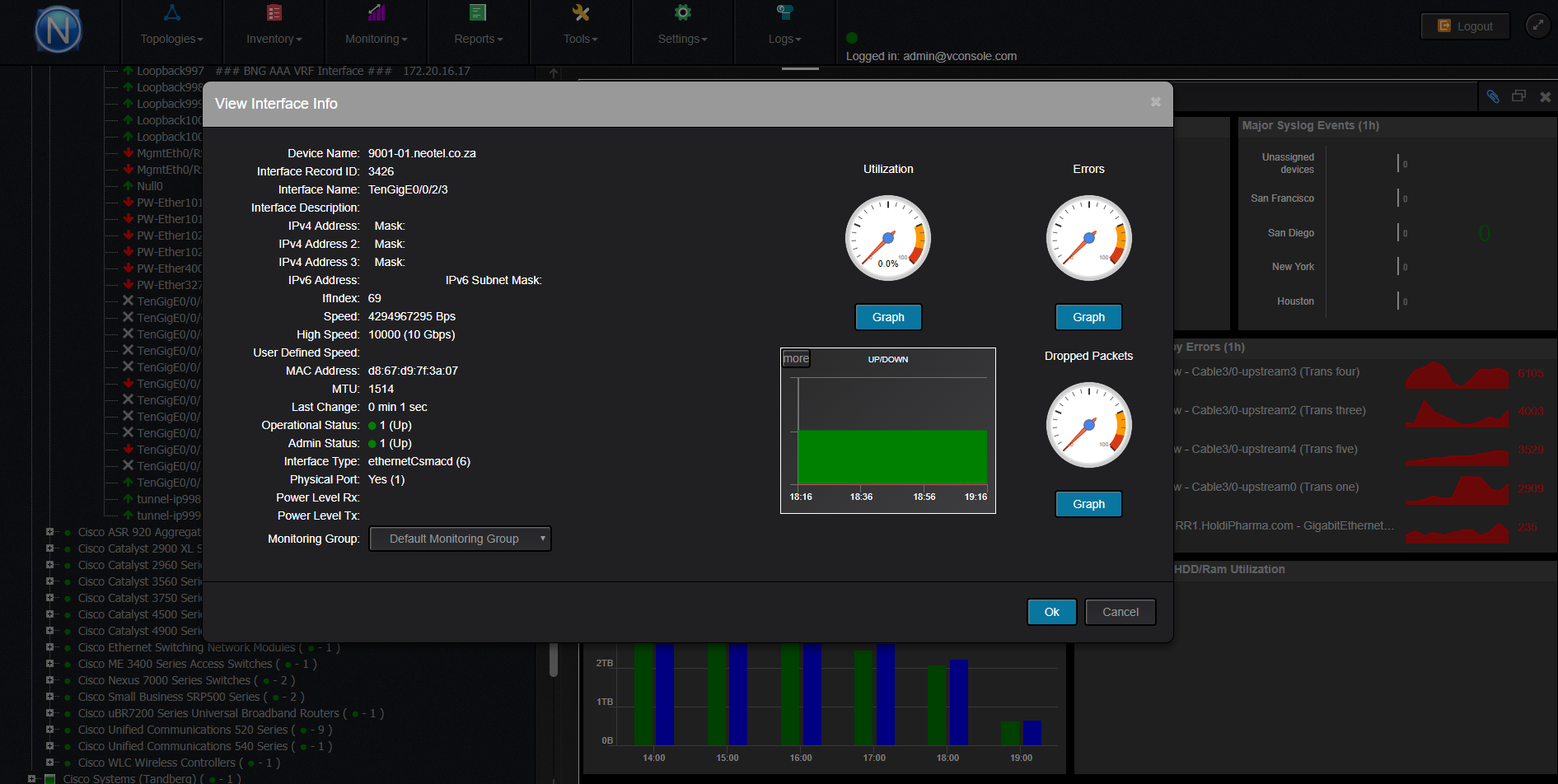Open the Utilization graph
The image size is (1558, 784).
(x=888, y=317)
